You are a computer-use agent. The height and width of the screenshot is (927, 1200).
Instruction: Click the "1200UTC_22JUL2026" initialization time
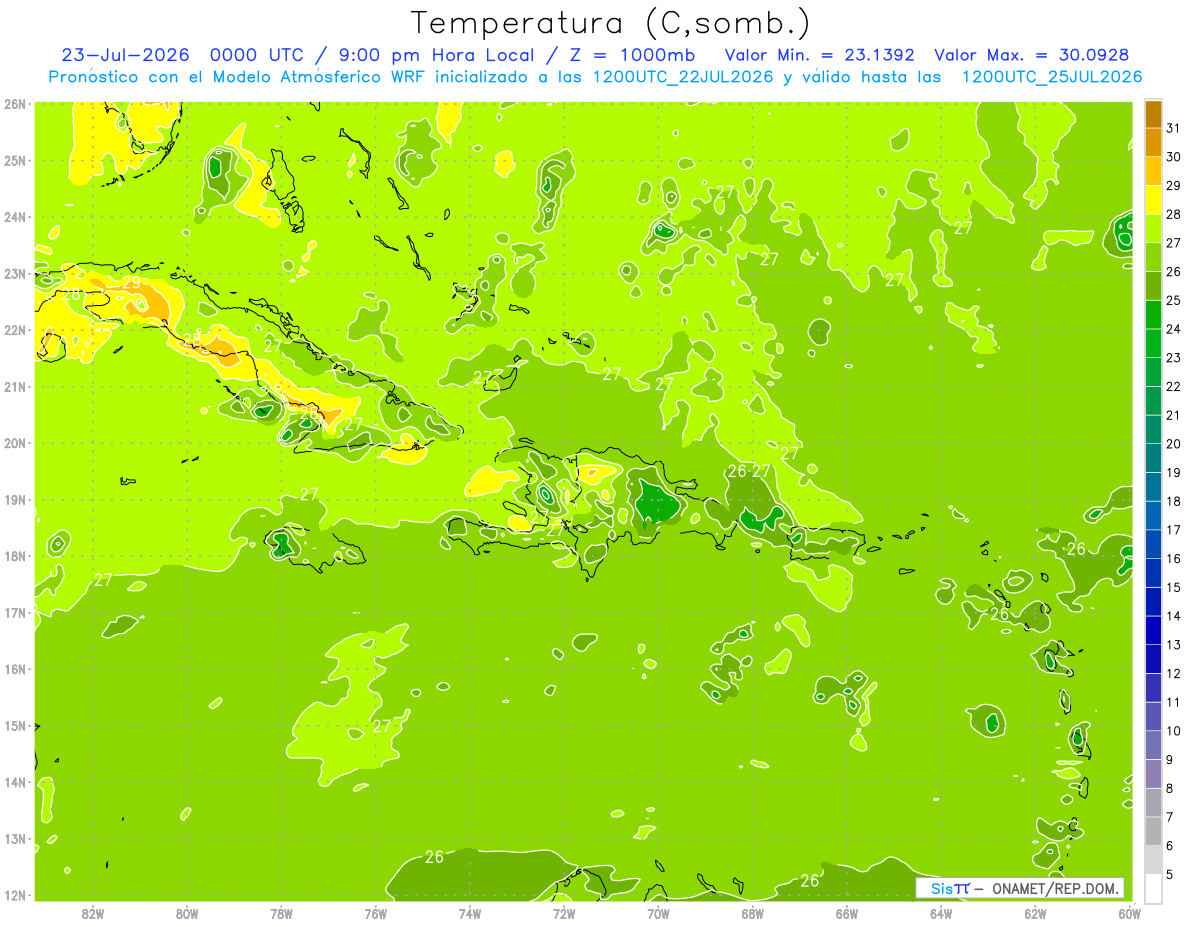tap(683, 77)
